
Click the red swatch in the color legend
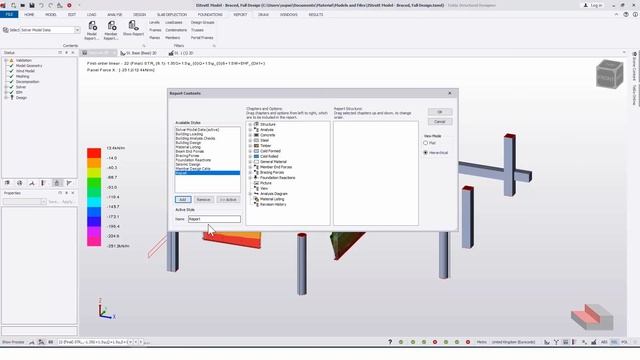click(x=94, y=153)
